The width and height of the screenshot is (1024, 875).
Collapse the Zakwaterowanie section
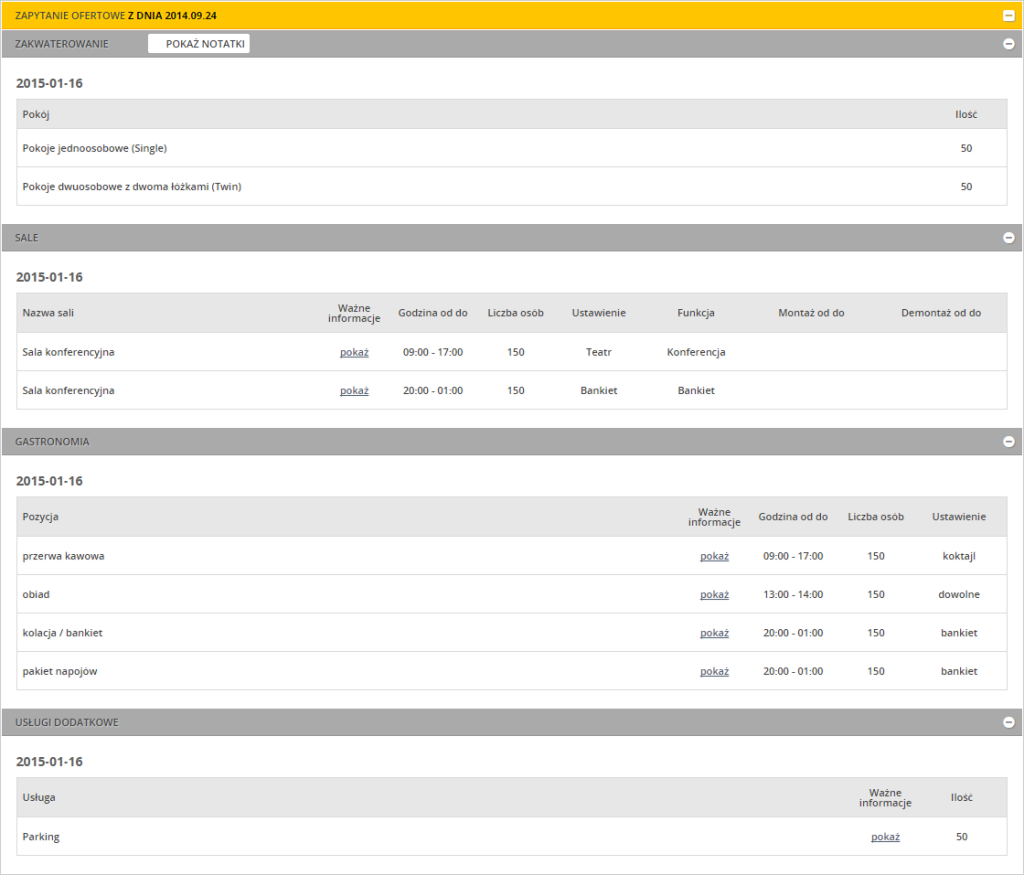(1008, 44)
